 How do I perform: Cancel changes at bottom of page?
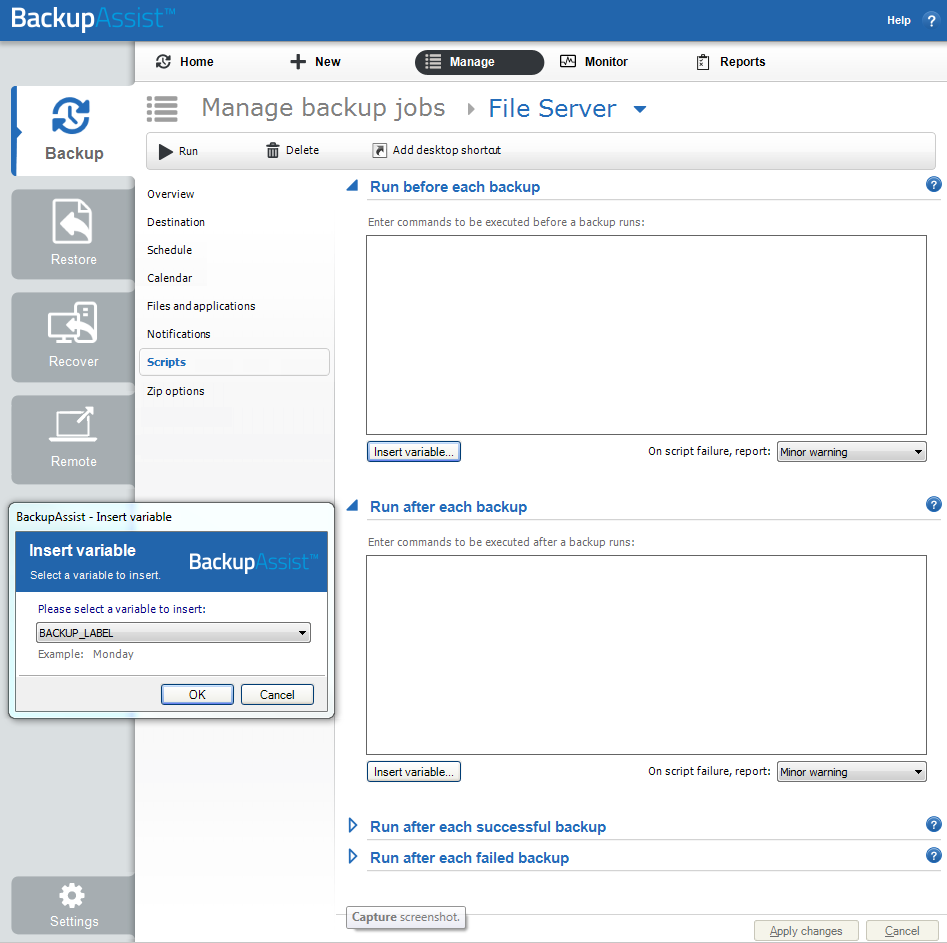coord(902,931)
